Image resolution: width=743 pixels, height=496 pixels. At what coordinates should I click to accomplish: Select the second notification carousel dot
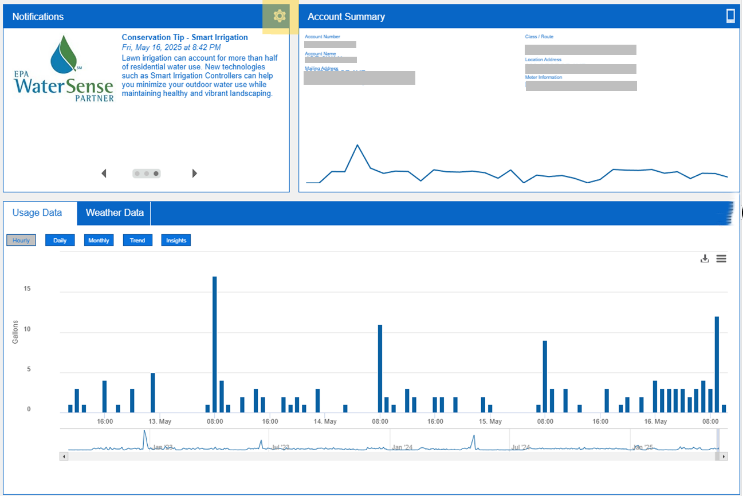(x=147, y=173)
